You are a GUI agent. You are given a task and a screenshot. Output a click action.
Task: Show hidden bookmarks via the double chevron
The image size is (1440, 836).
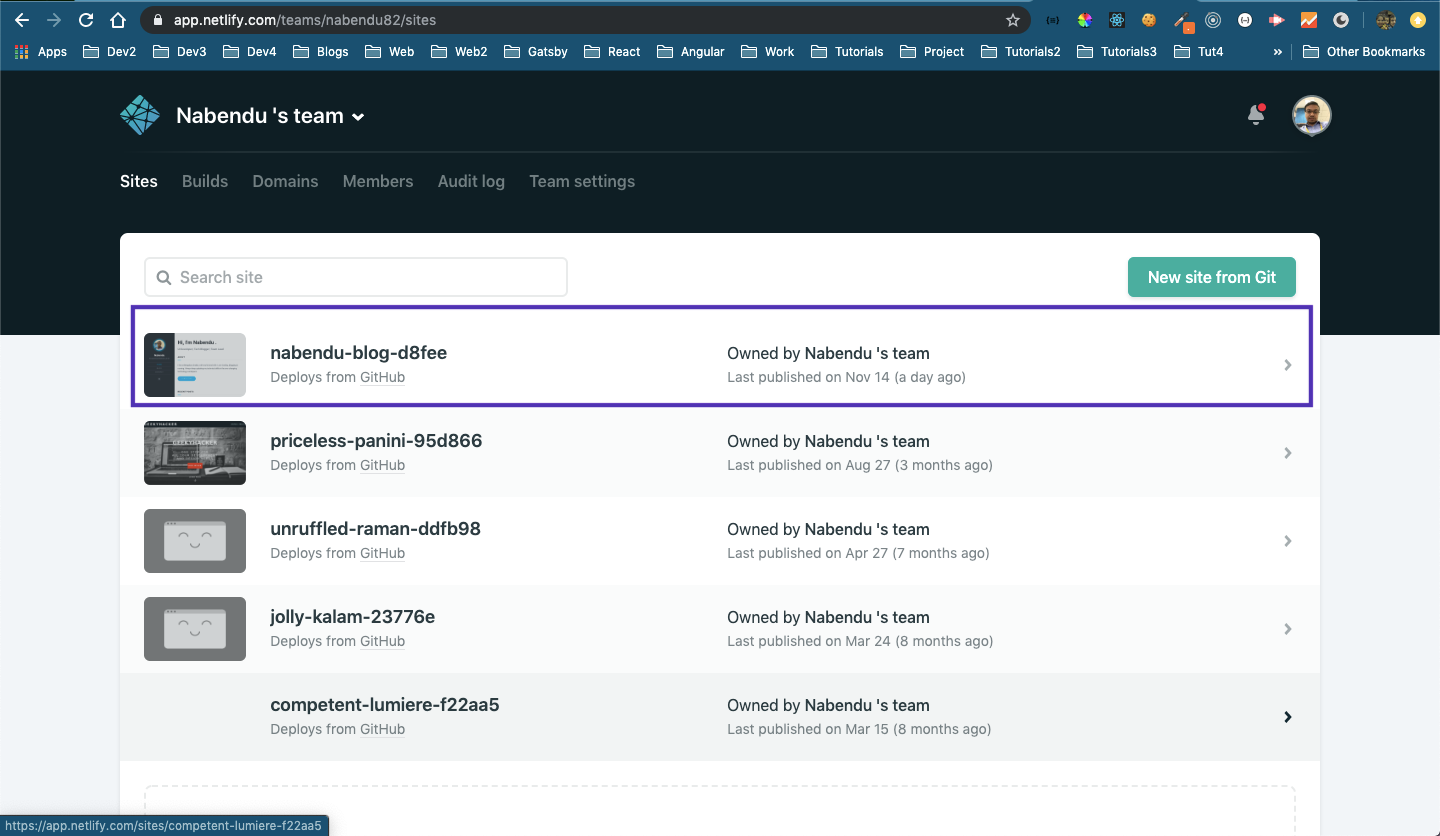point(1277,52)
